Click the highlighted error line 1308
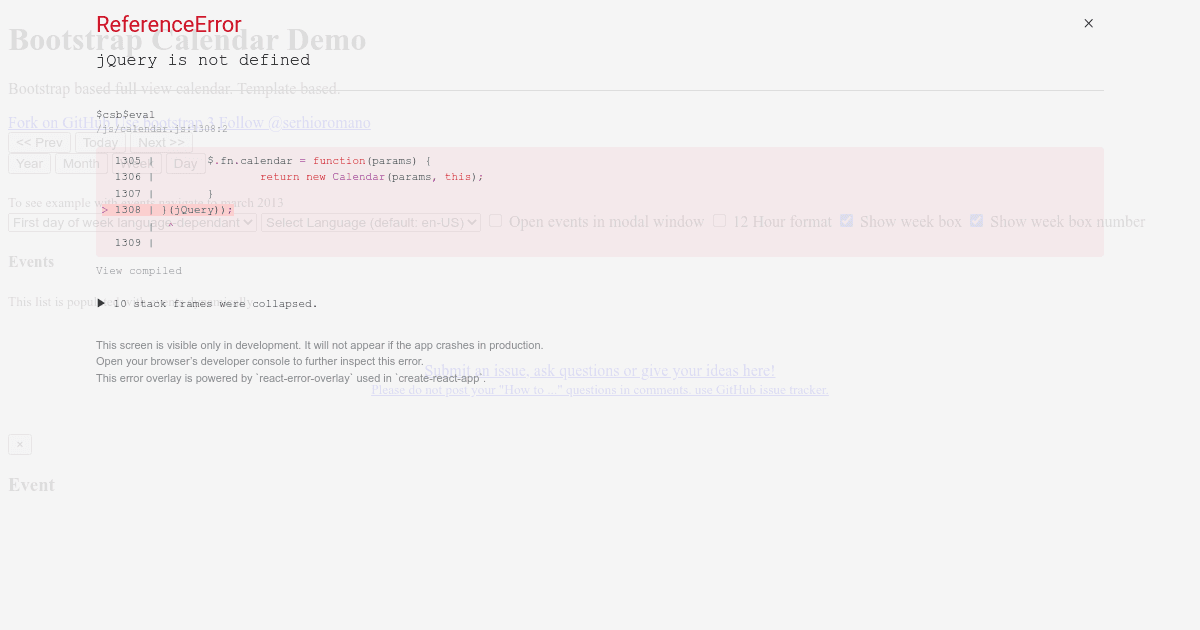The width and height of the screenshot is (1200, 630). (x=166, y=209)
